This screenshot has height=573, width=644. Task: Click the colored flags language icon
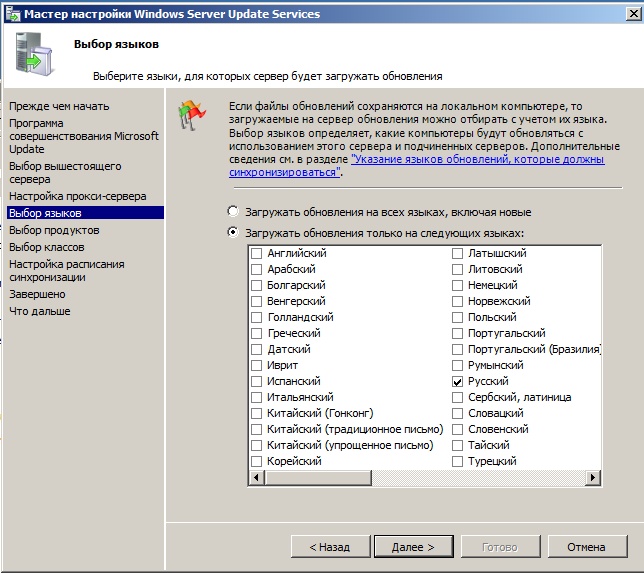(191, 115)
